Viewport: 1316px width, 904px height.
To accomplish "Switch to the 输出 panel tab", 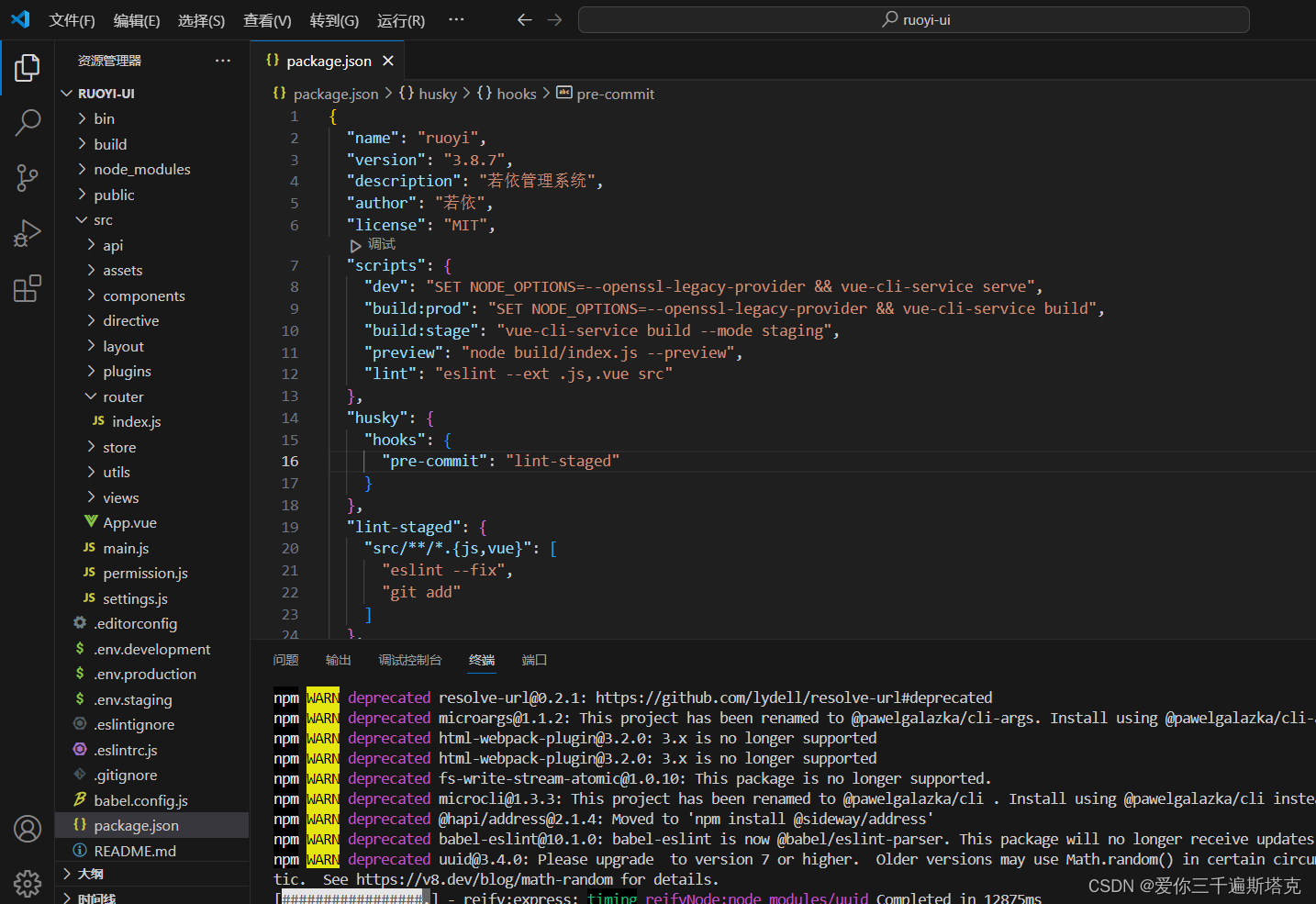I will point(338,659).
